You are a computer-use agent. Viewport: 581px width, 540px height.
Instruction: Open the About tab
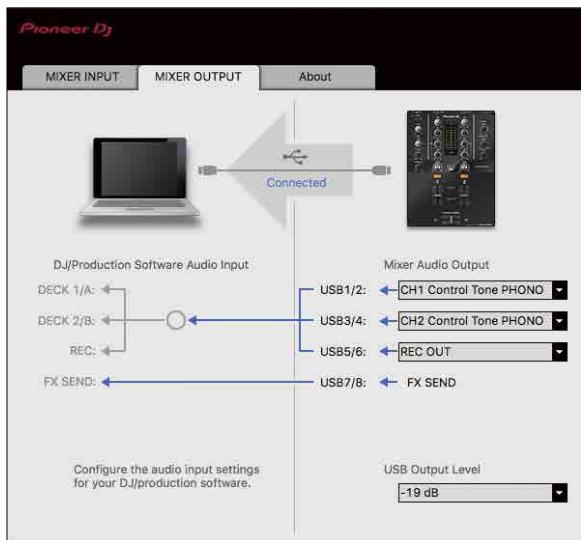point(317,77)
